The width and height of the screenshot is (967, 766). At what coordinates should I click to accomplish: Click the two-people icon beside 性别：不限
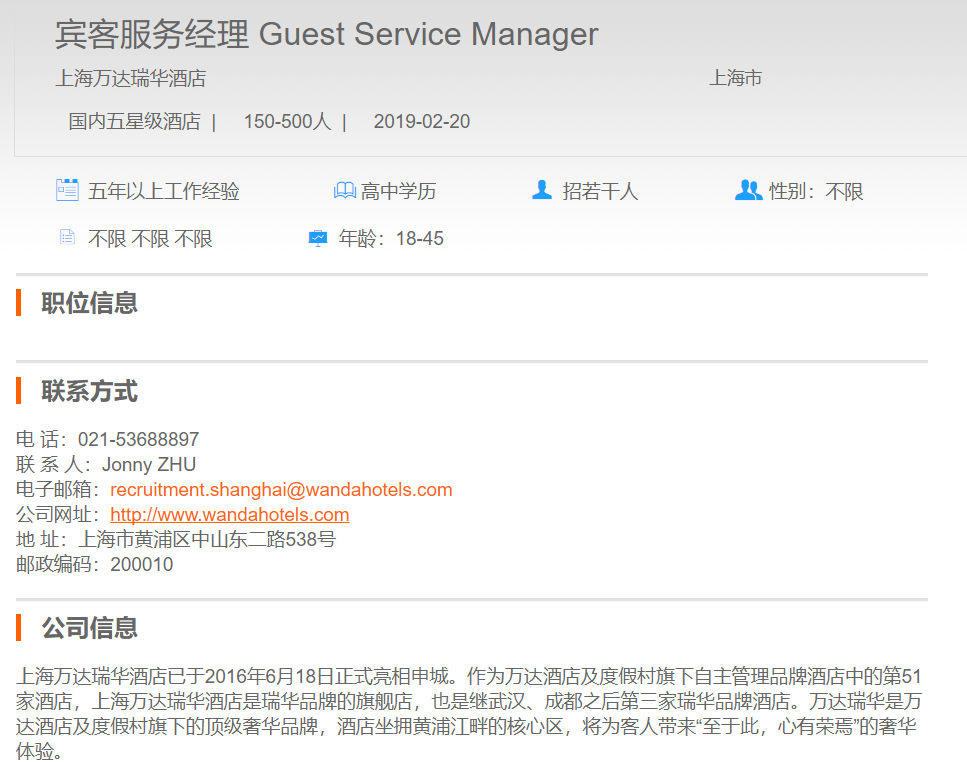tap(748, 190)
